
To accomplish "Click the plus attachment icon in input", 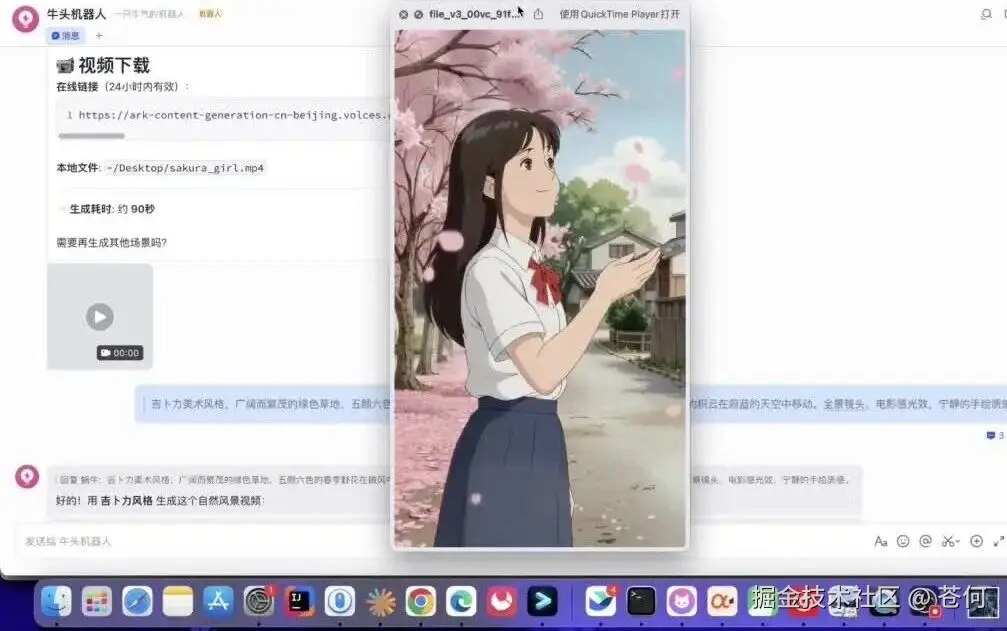I will tap(976, 541).
